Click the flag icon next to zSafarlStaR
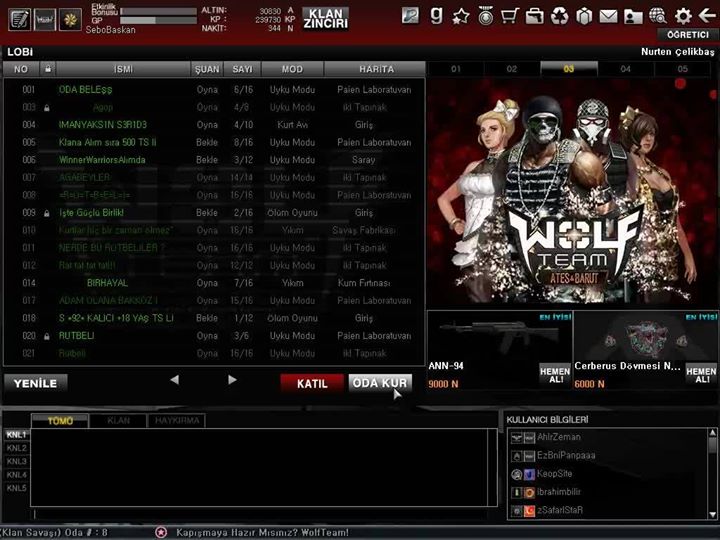 pos(529,511)
